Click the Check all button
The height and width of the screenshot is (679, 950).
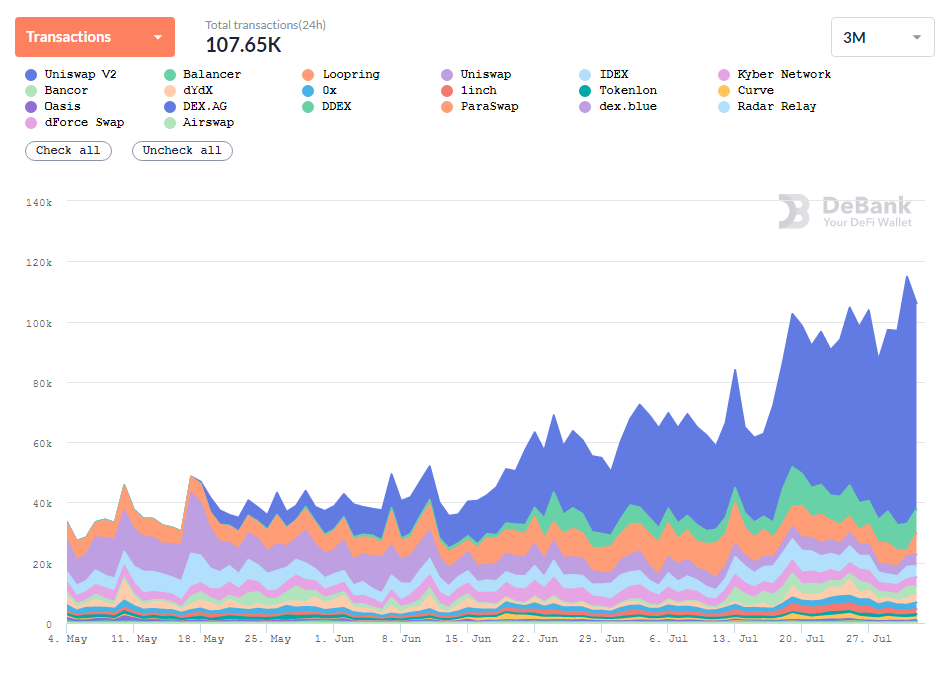pos(68,151)
